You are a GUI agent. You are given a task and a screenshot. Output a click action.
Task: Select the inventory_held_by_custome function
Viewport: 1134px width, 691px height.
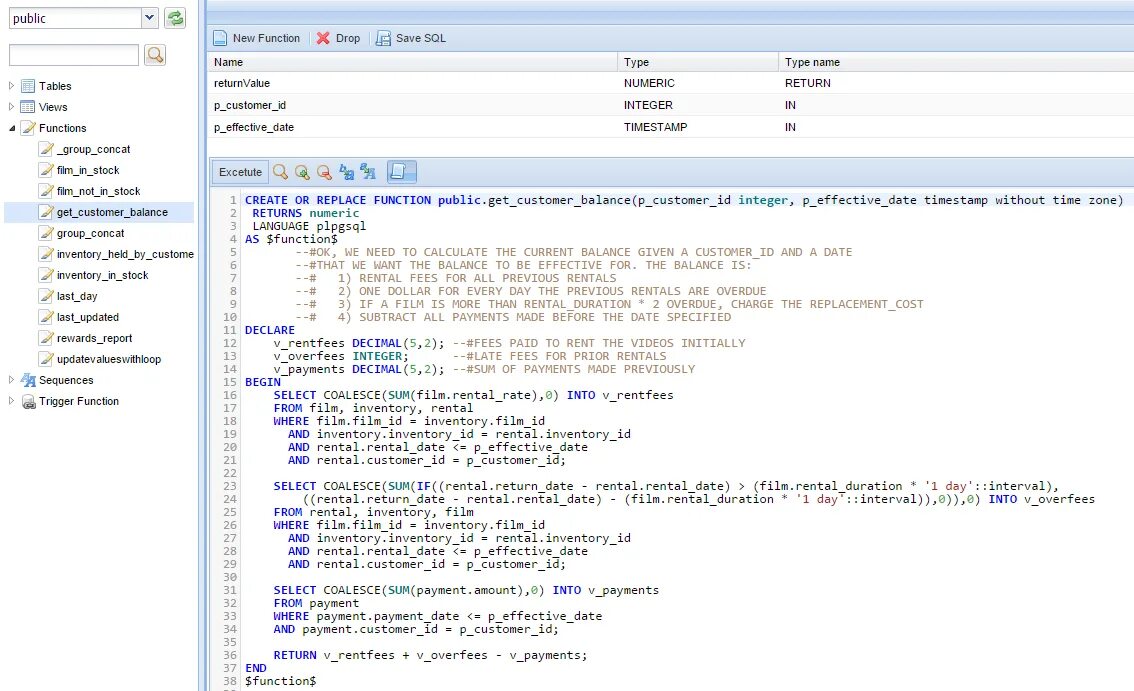125,254
